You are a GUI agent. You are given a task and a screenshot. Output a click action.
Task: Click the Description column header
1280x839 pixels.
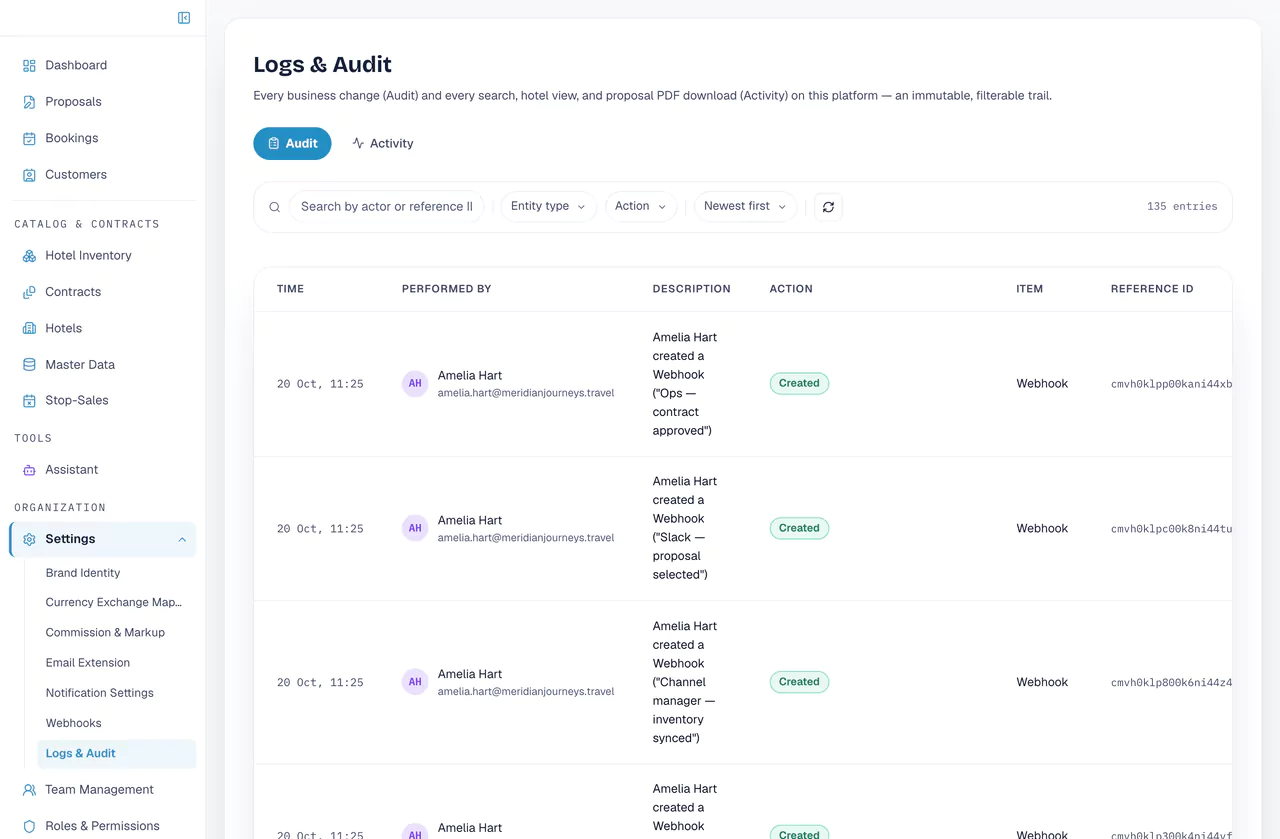point(692,289)
